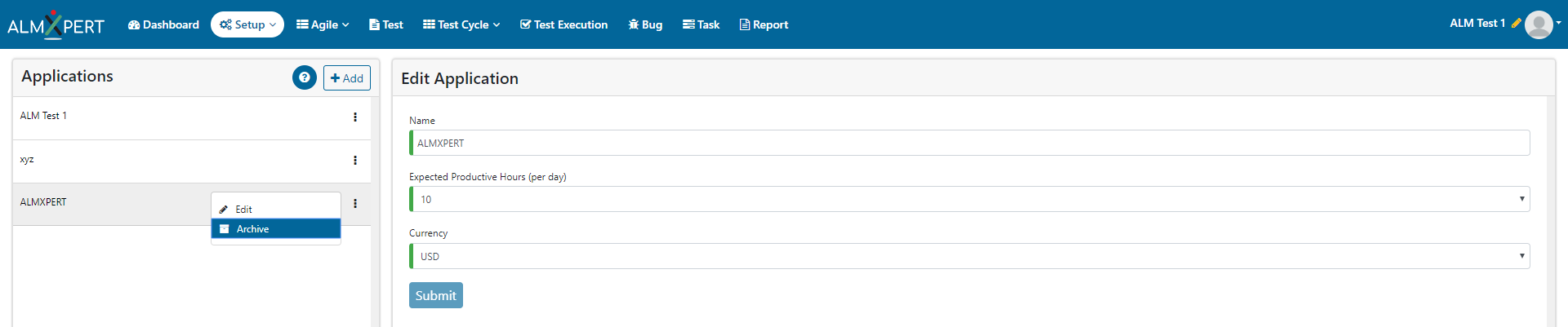Click the Submit button
This screenshot has width=1568, height=327.
point(436,295)
